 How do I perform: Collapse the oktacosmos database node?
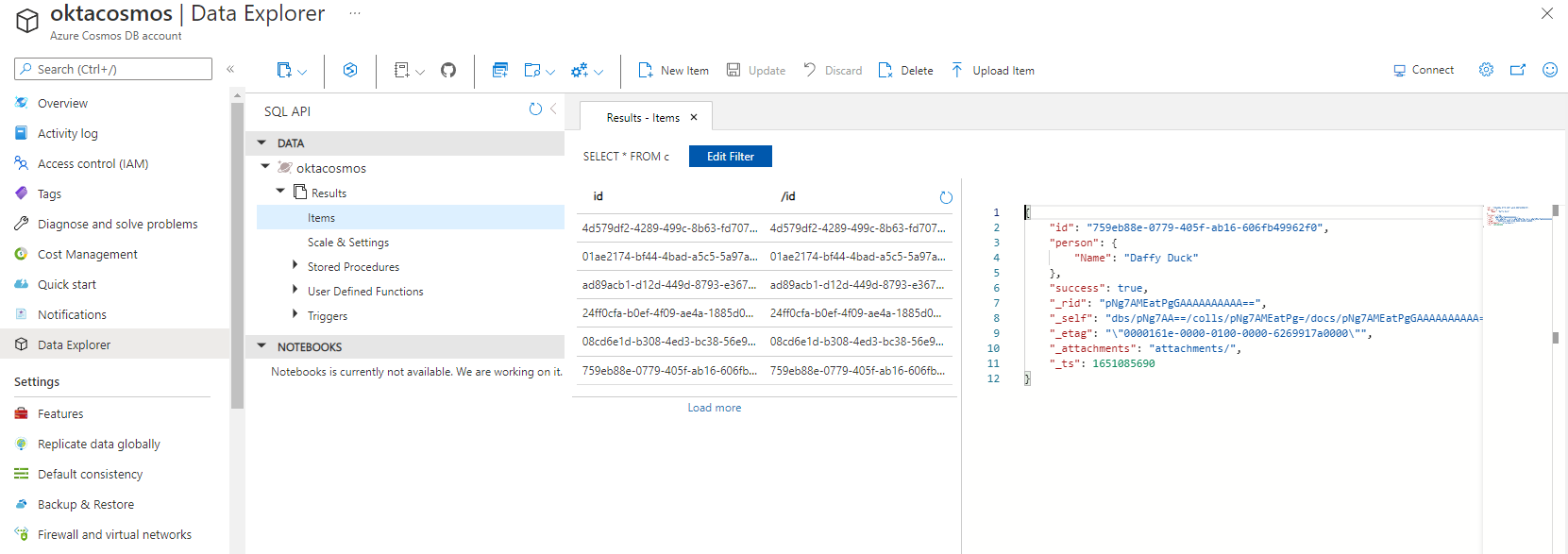pyautogui.click(x=265, y=167)
